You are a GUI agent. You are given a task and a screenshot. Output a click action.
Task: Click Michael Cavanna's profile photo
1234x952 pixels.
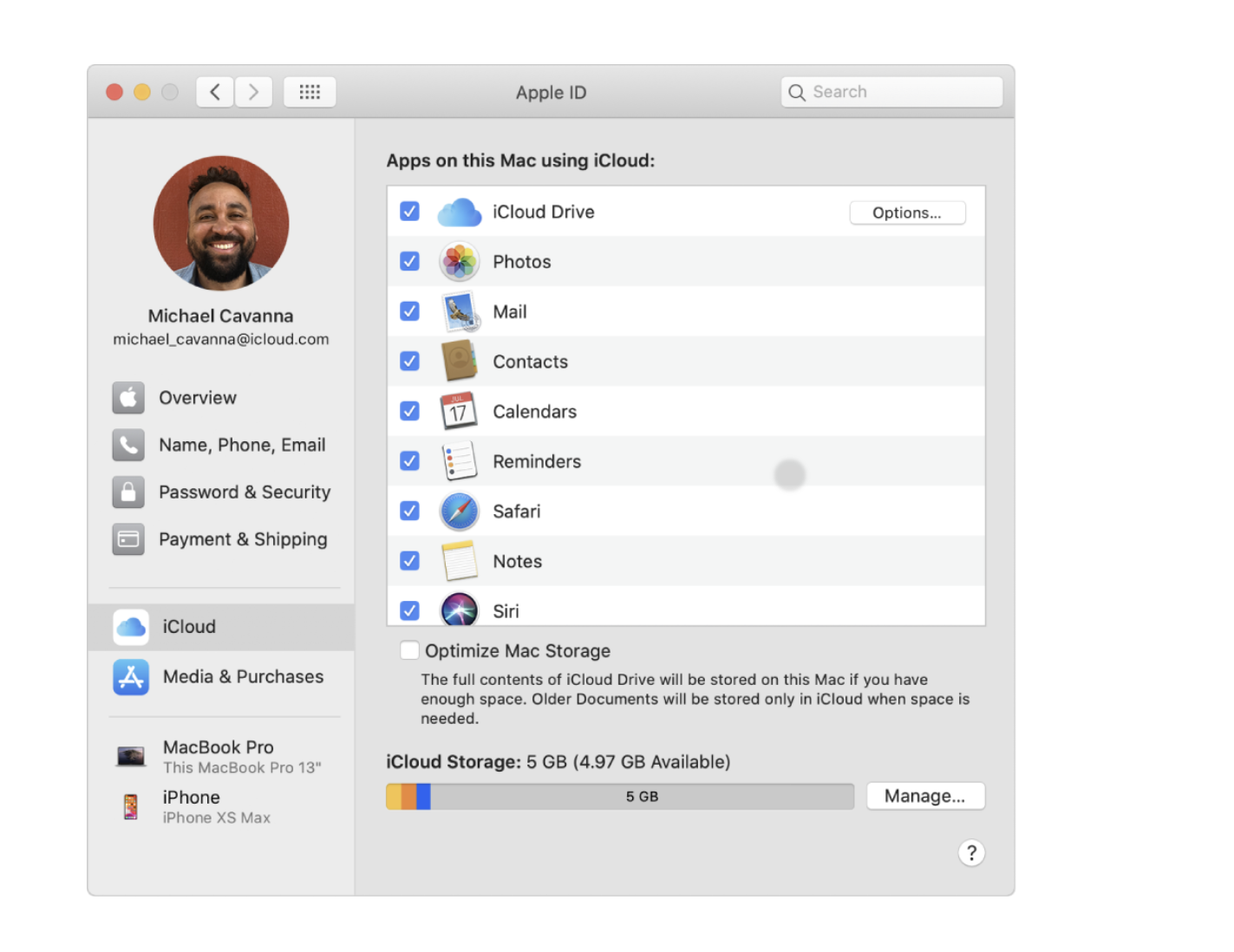pyautogui.click(x=221, y=223)
